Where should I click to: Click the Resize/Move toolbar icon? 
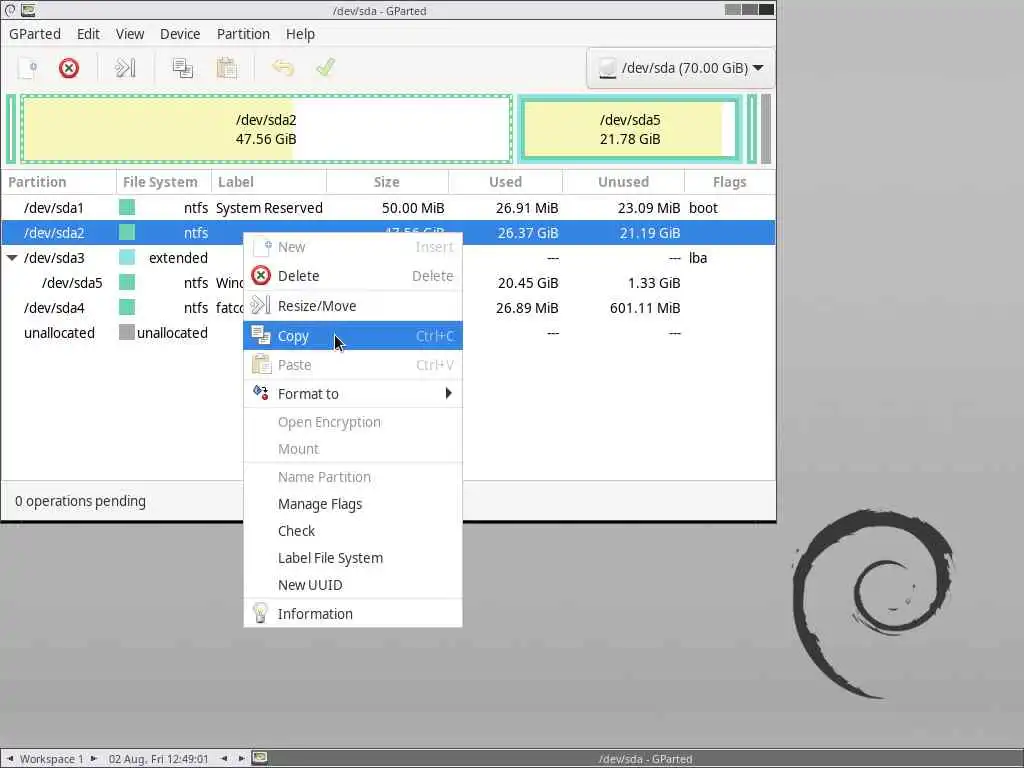125,68
